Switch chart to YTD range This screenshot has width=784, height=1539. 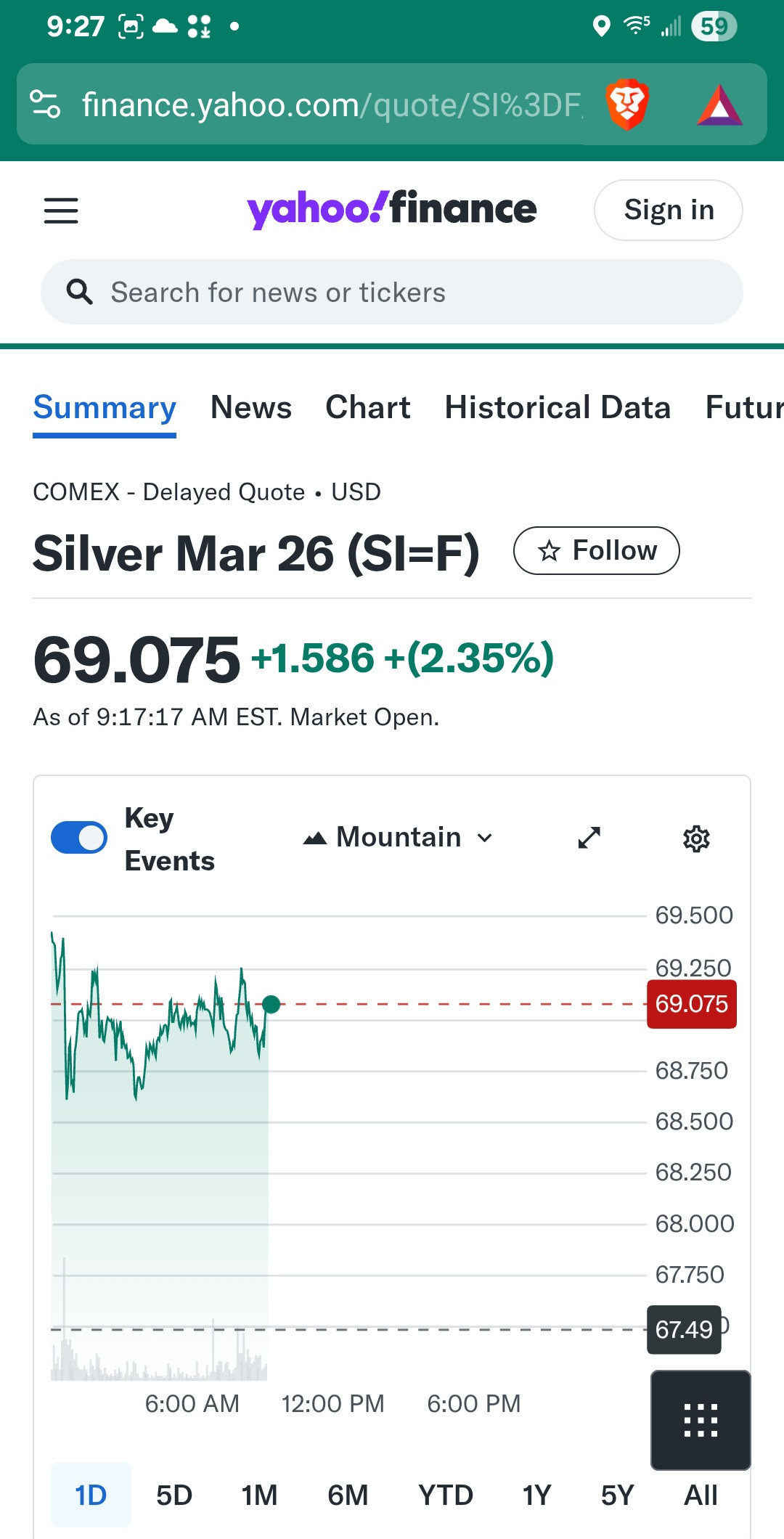[x=445, y=1495]
